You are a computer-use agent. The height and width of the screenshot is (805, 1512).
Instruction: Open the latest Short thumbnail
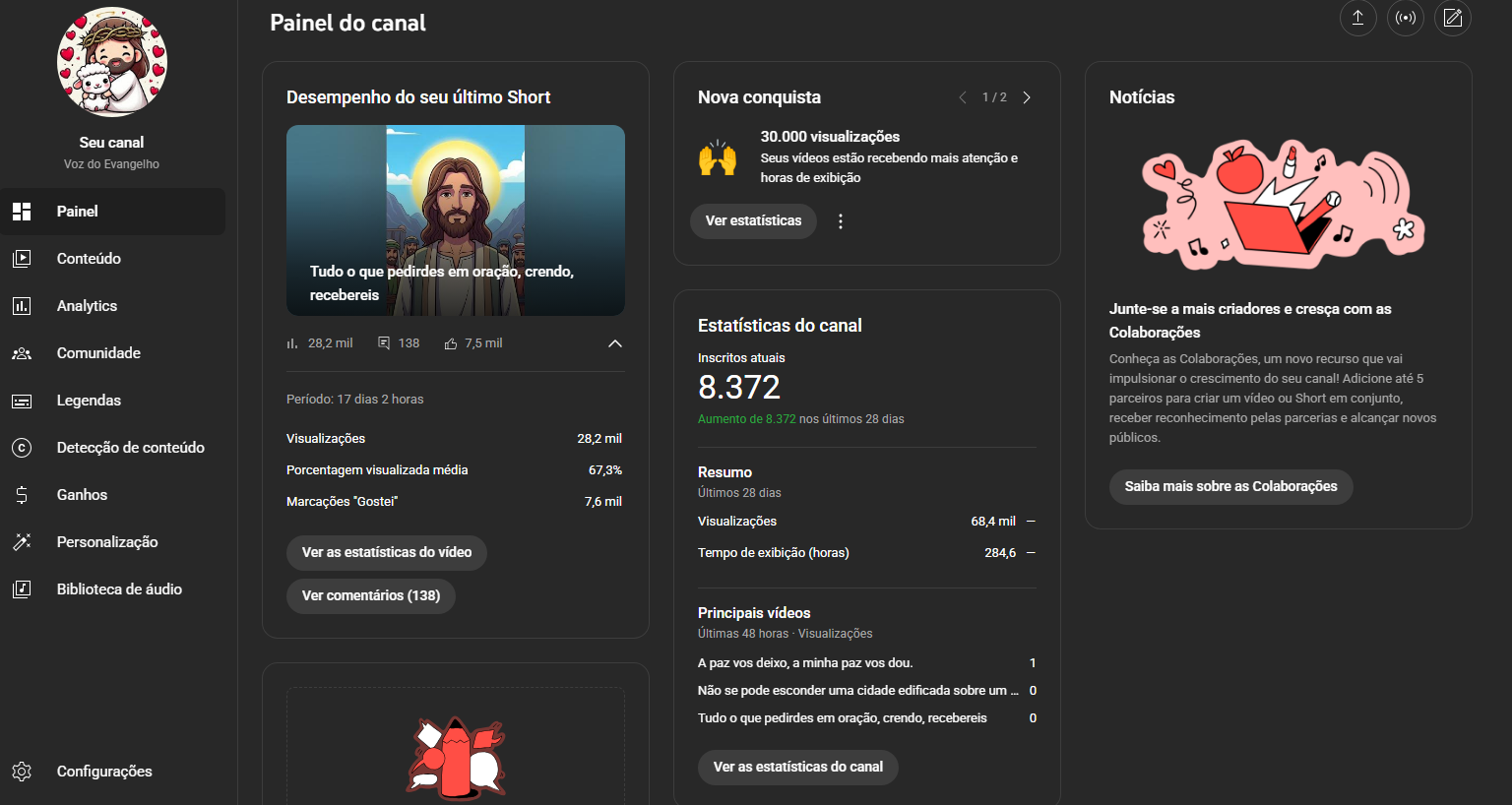455,219
